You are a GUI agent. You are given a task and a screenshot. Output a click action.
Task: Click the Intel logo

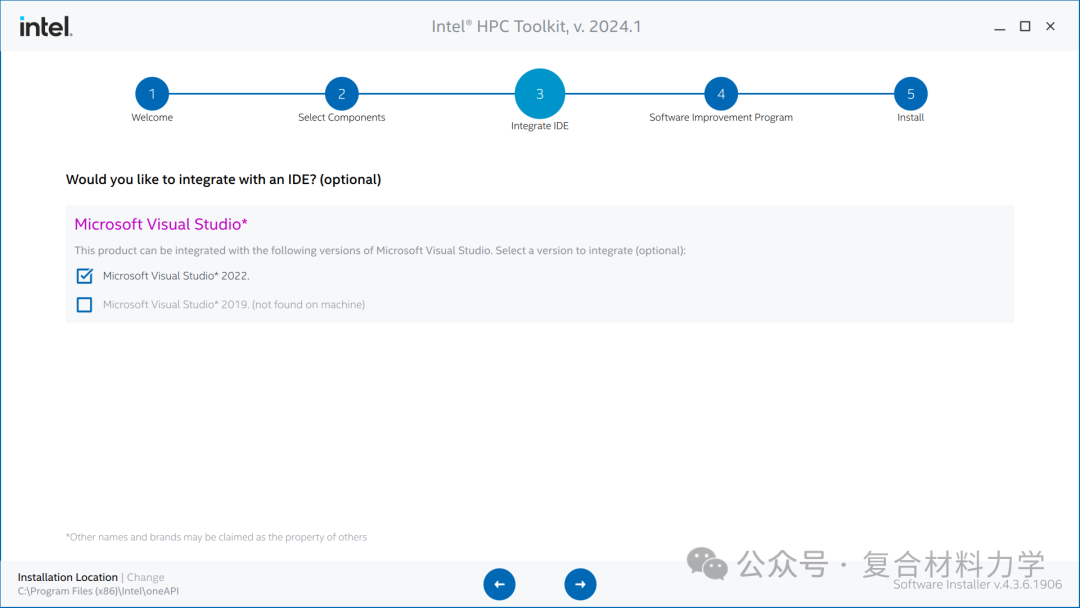click(x=45, y=27)
